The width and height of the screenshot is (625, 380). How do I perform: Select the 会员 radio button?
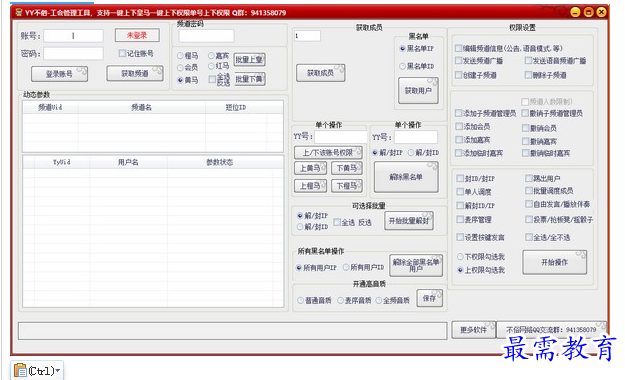pos(180,68)
